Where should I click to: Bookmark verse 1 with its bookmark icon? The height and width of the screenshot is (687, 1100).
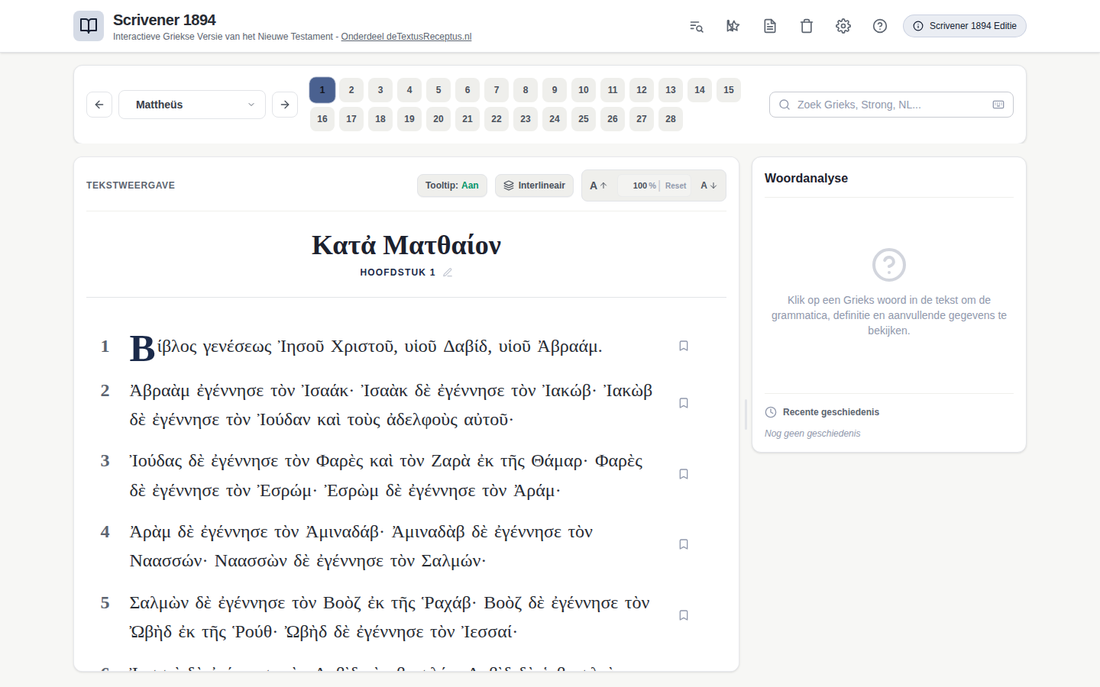click(683, 346)
